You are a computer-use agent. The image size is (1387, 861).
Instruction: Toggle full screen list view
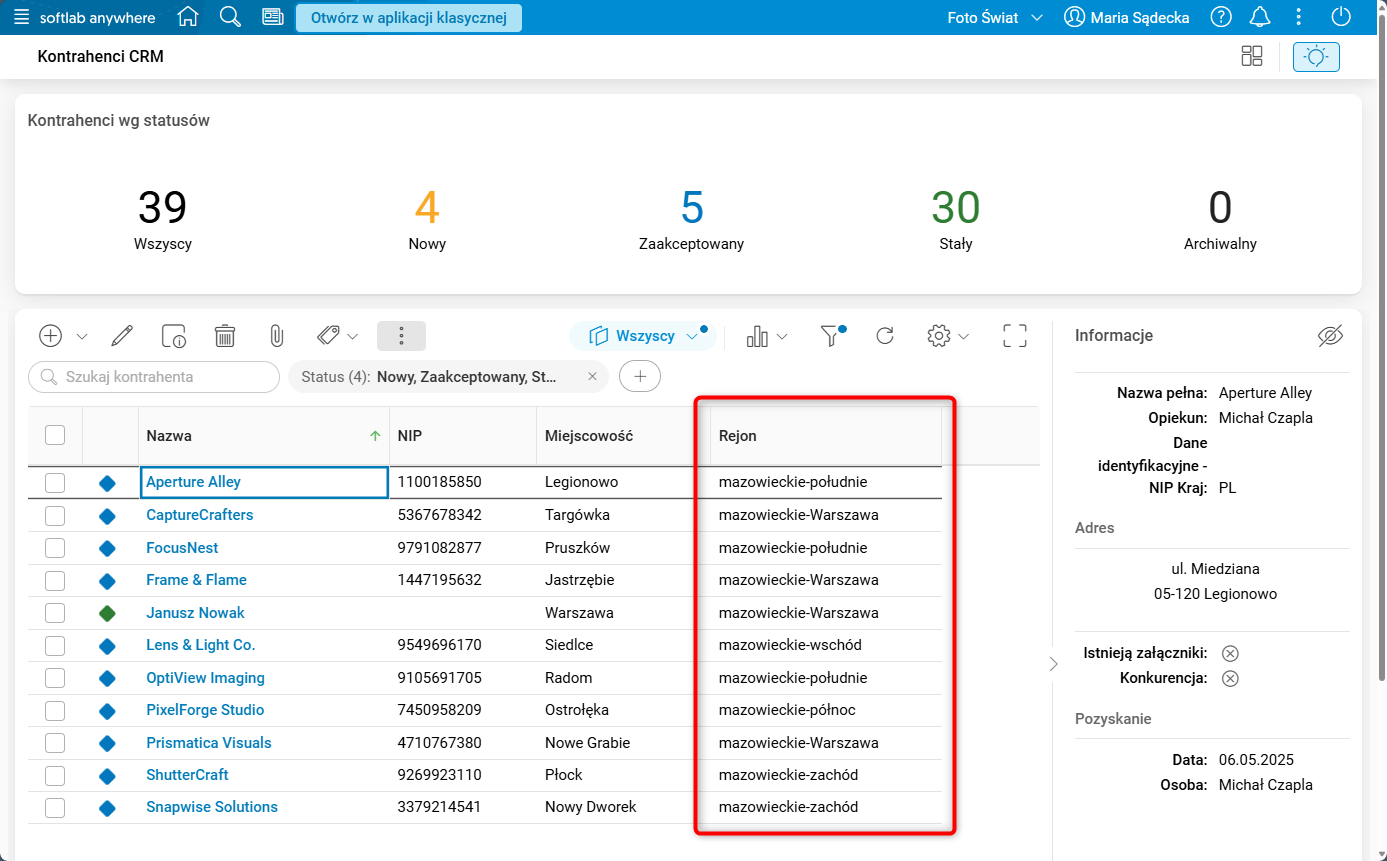(1015, 336)
